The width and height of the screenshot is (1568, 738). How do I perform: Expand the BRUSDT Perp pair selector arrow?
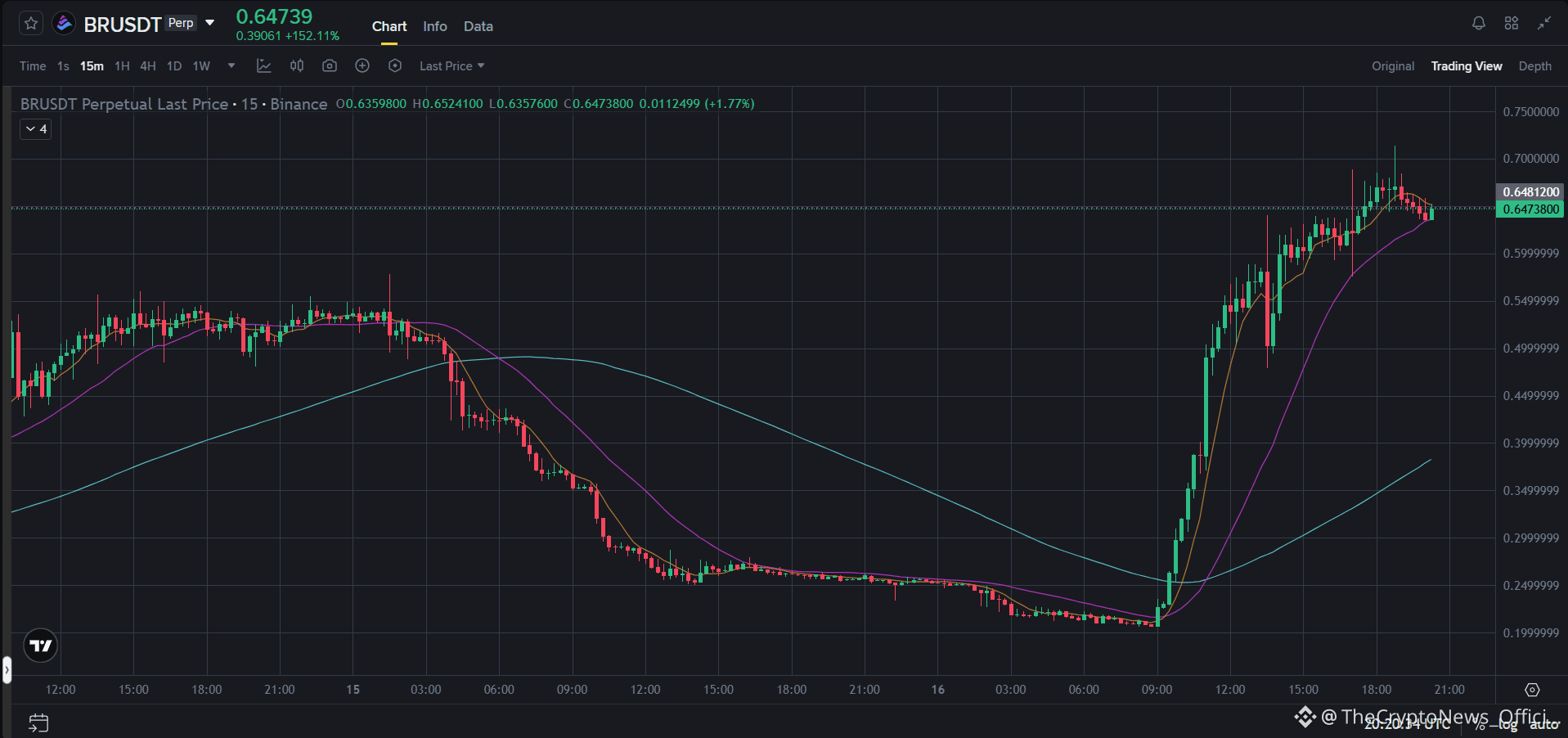click(210, 23)
